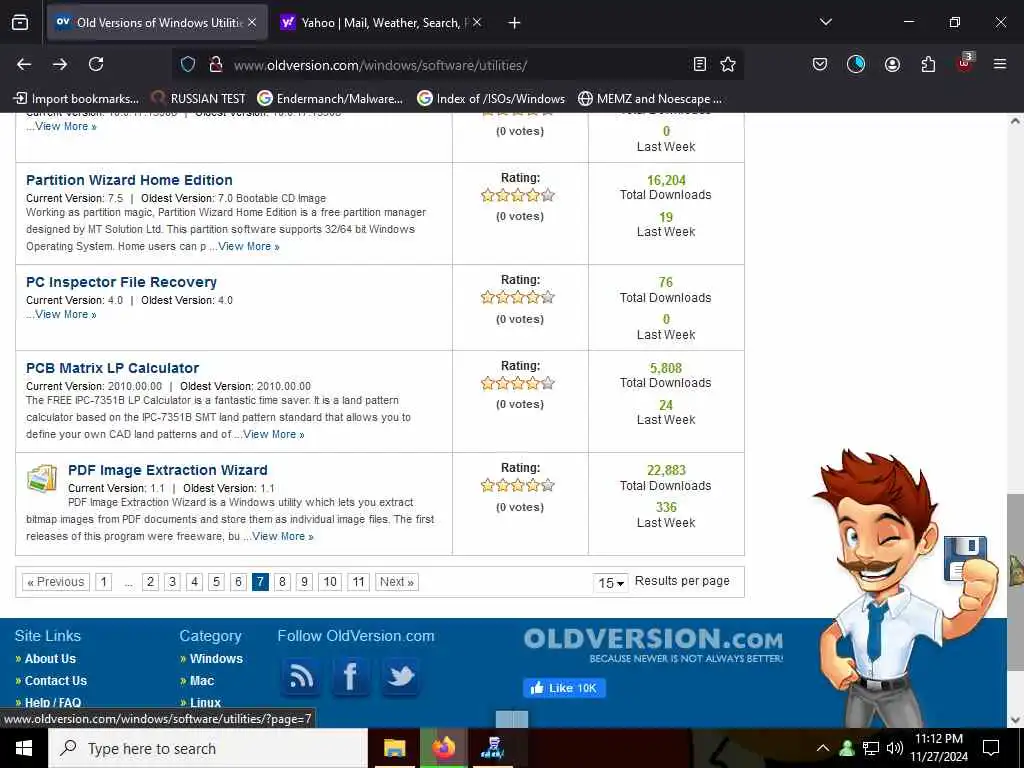Open the MEMZ and Noescape bookmark

pyautogui.click(x=650, y=99)
